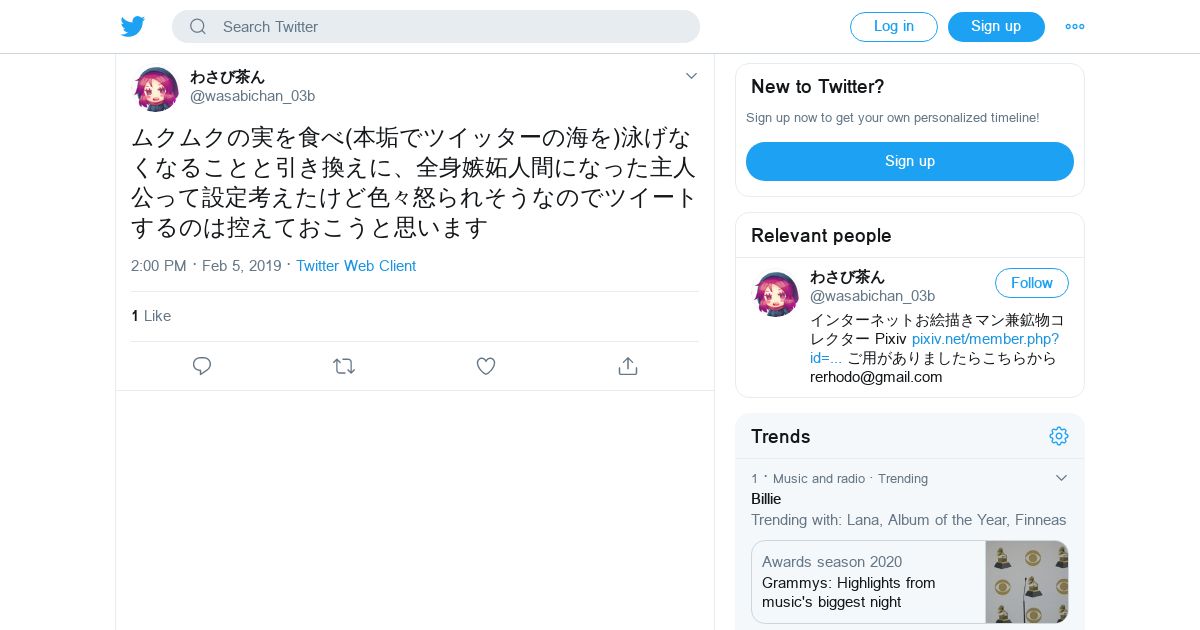
Task: Click the large sidebar Sign up button
Action: [910, 161]
